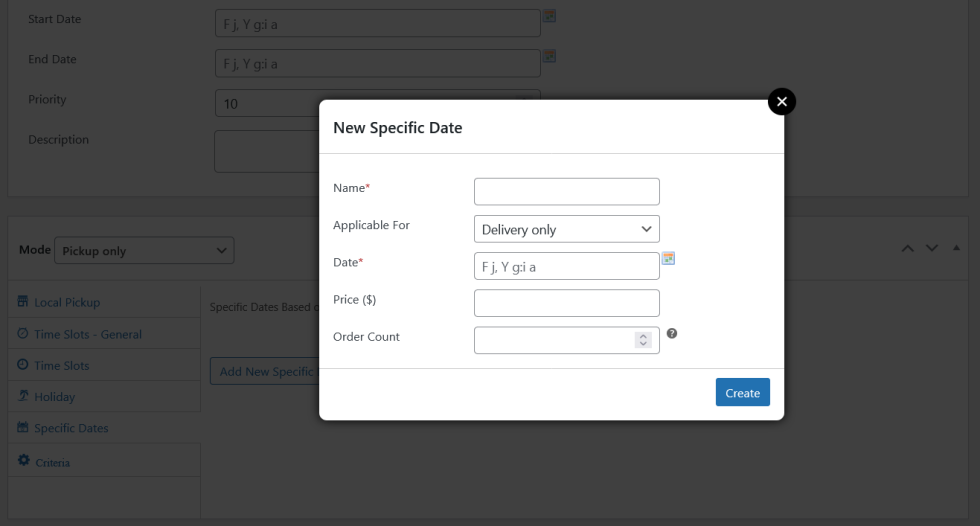Move panel down with the down arrow
The height and width of the screenshot is (526, 980).
[x=933, y=248]
